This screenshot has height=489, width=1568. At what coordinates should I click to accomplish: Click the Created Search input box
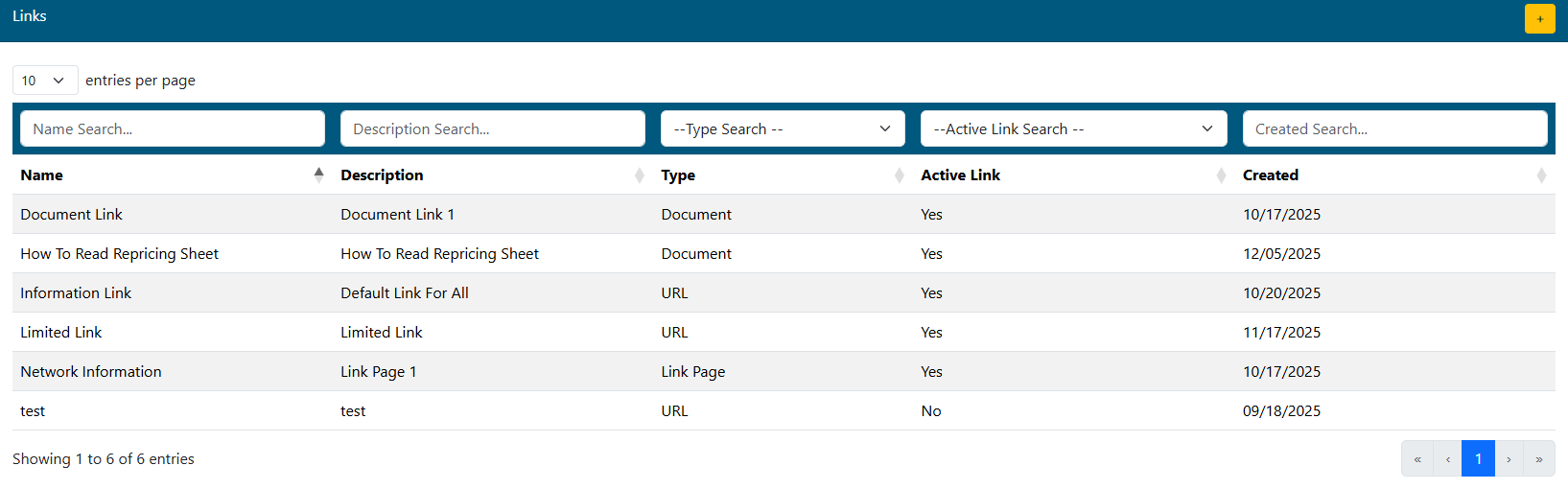click(1393, 129)
